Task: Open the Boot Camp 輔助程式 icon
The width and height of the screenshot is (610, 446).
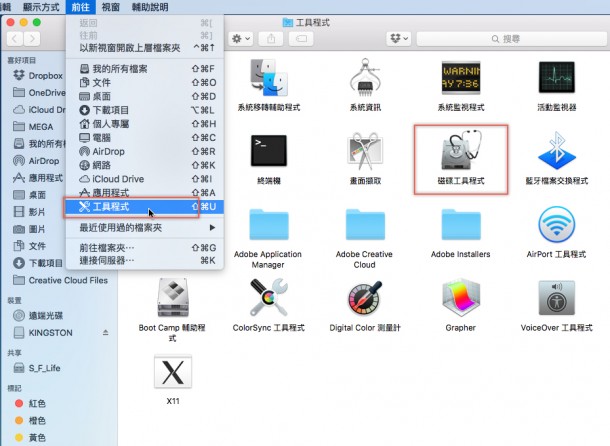Action: [x=173, y=298]
